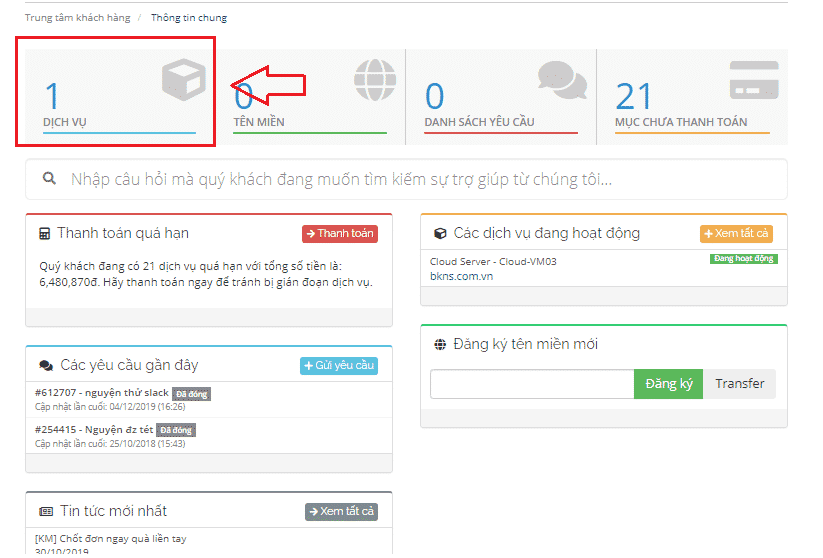Screen dimensions: 823x558
Task: Click comments icon beside Các yêu cầu gần đây
Action: coord(46,366)
